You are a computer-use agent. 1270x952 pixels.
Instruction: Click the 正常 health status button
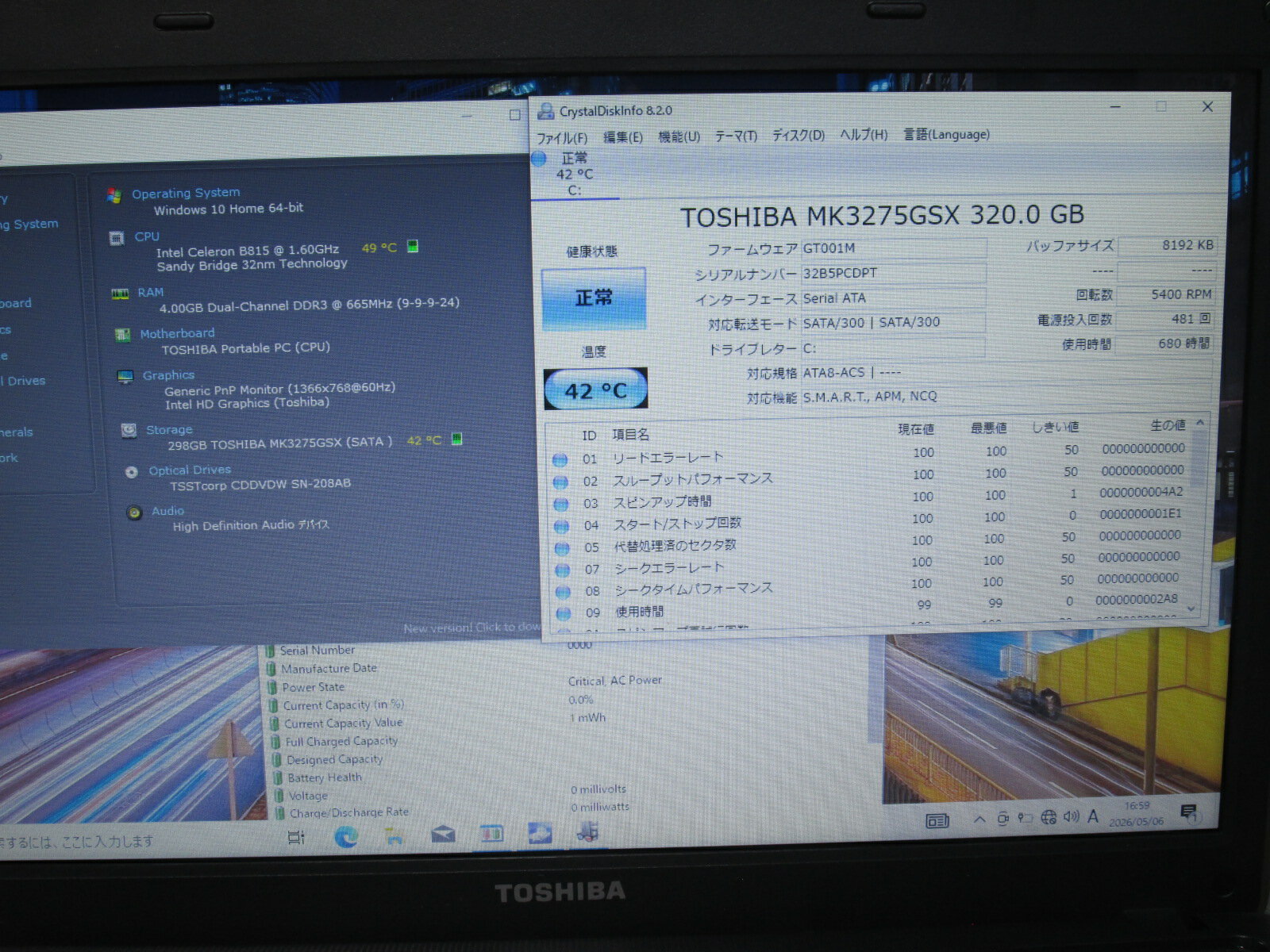(594, 298)
